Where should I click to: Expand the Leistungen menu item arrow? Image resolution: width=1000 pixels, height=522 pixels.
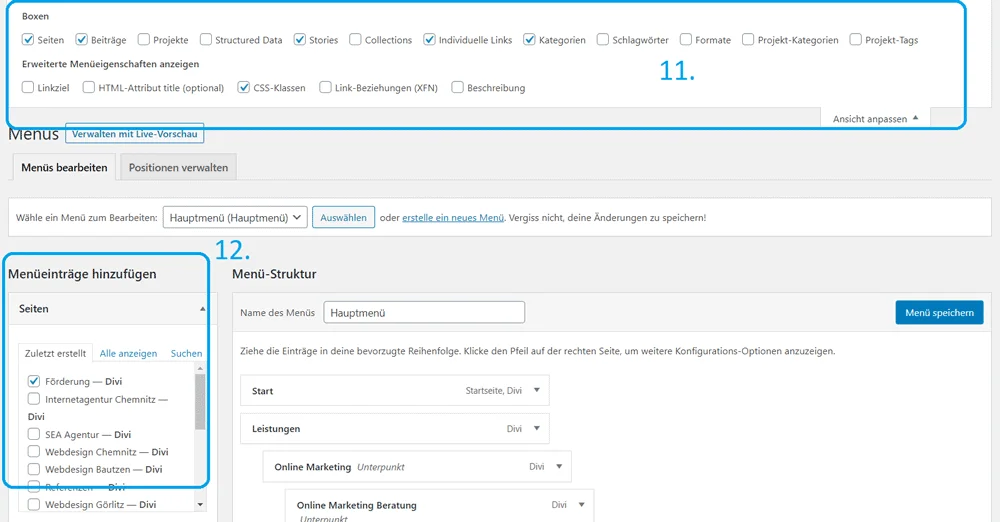pos(537,428)
